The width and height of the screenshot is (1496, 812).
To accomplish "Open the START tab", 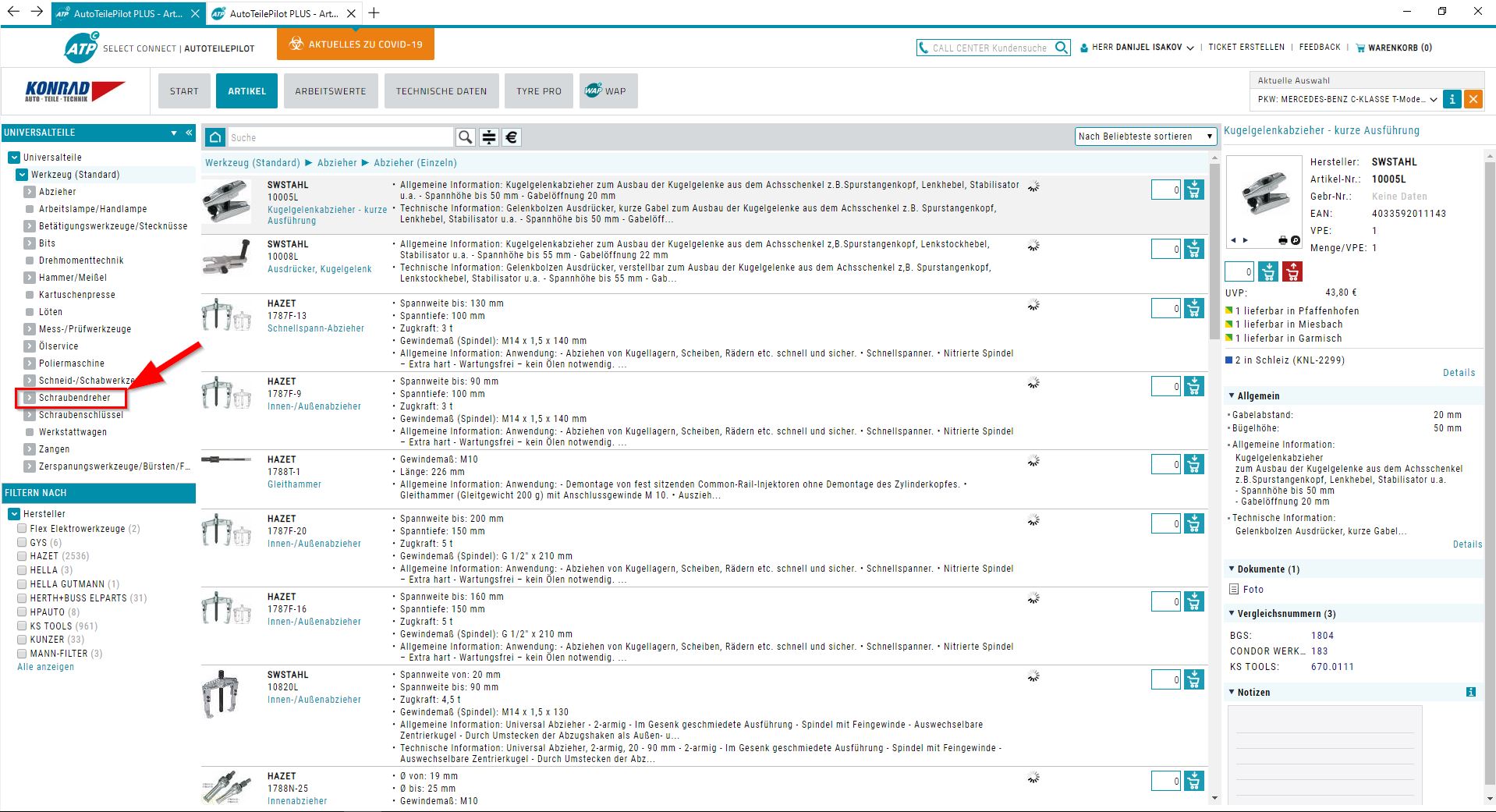I will coord(184,91).
